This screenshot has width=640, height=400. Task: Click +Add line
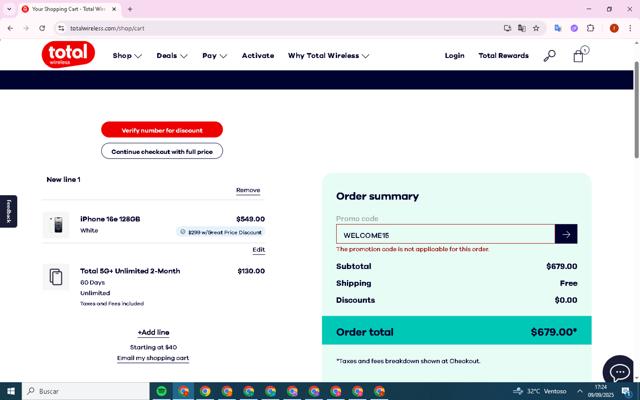(x=153, y=332)
